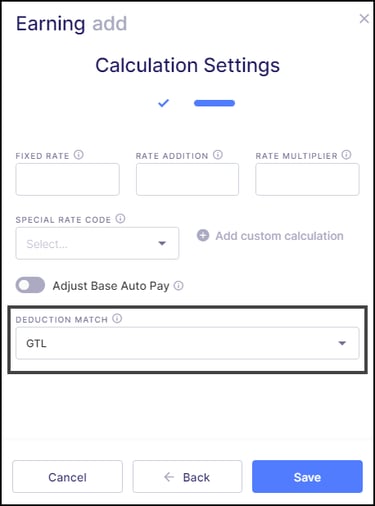Screen dimensions: 375x506
Task: Expand the Deduction Match GTL dropdown
Action: (187, 343)
